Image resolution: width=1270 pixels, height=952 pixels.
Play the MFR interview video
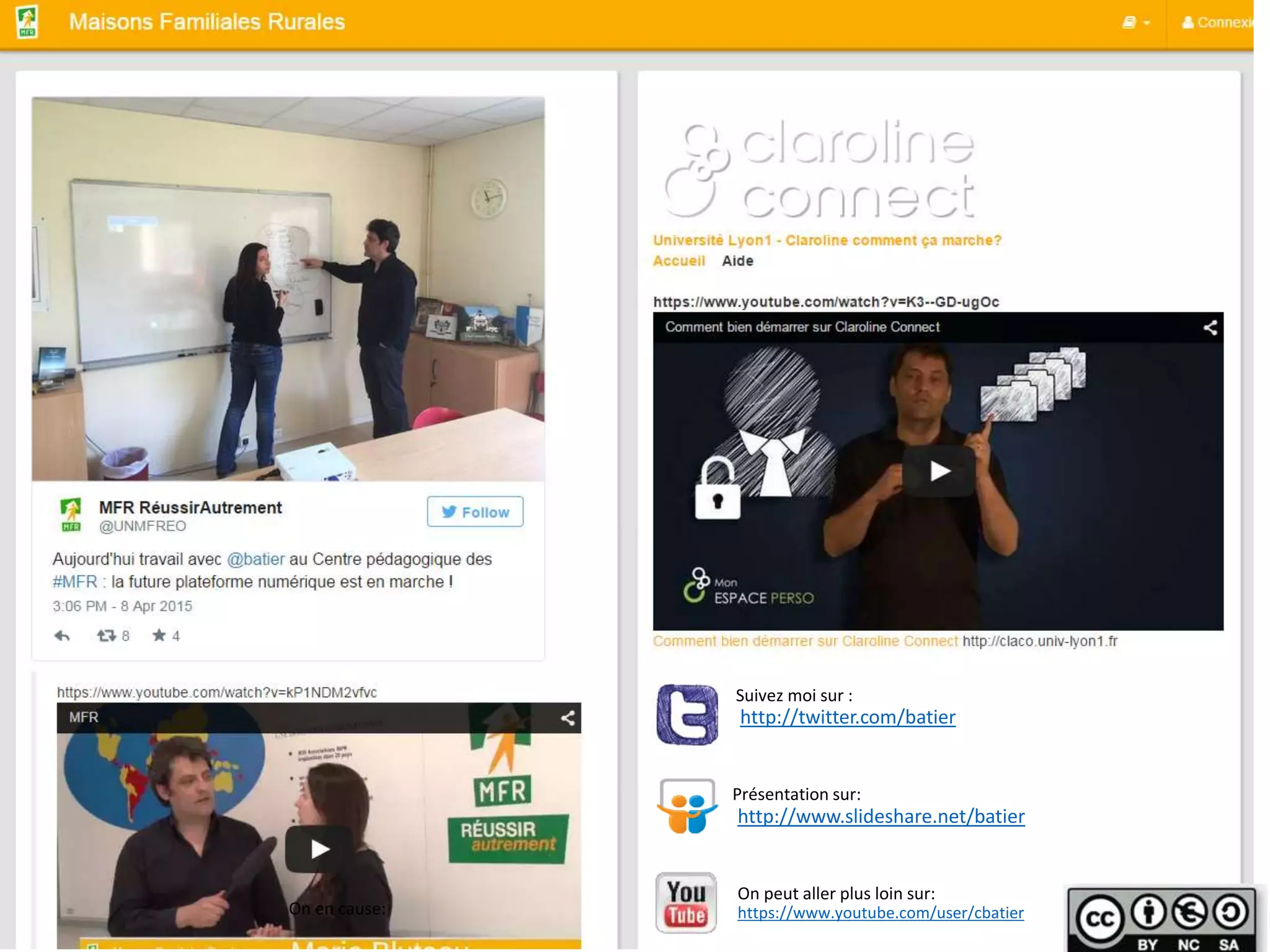(x=319, y=848)
